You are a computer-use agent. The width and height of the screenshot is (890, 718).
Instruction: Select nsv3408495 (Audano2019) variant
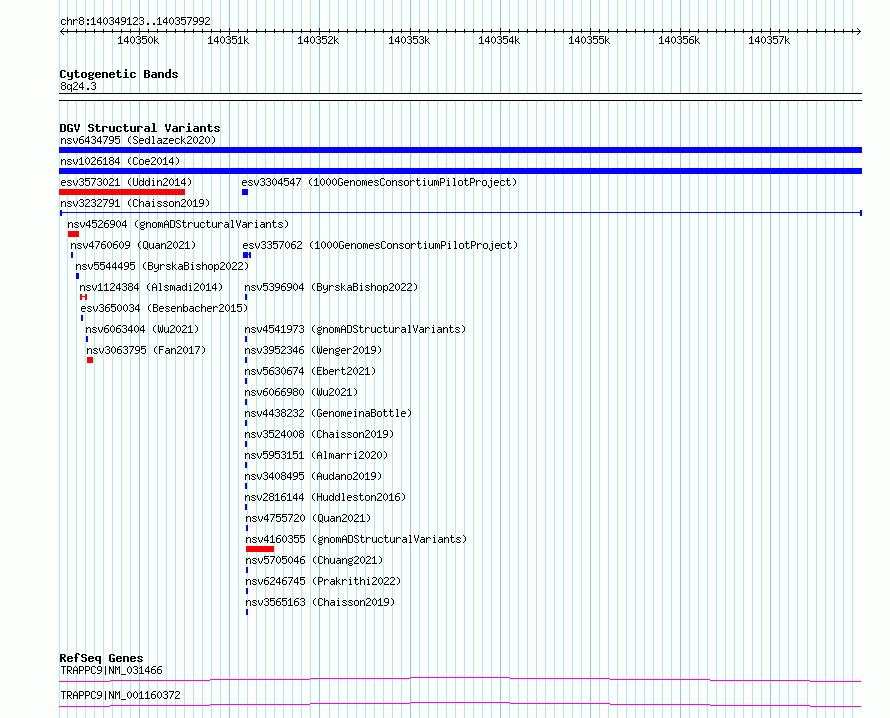[x=313, y=476]
